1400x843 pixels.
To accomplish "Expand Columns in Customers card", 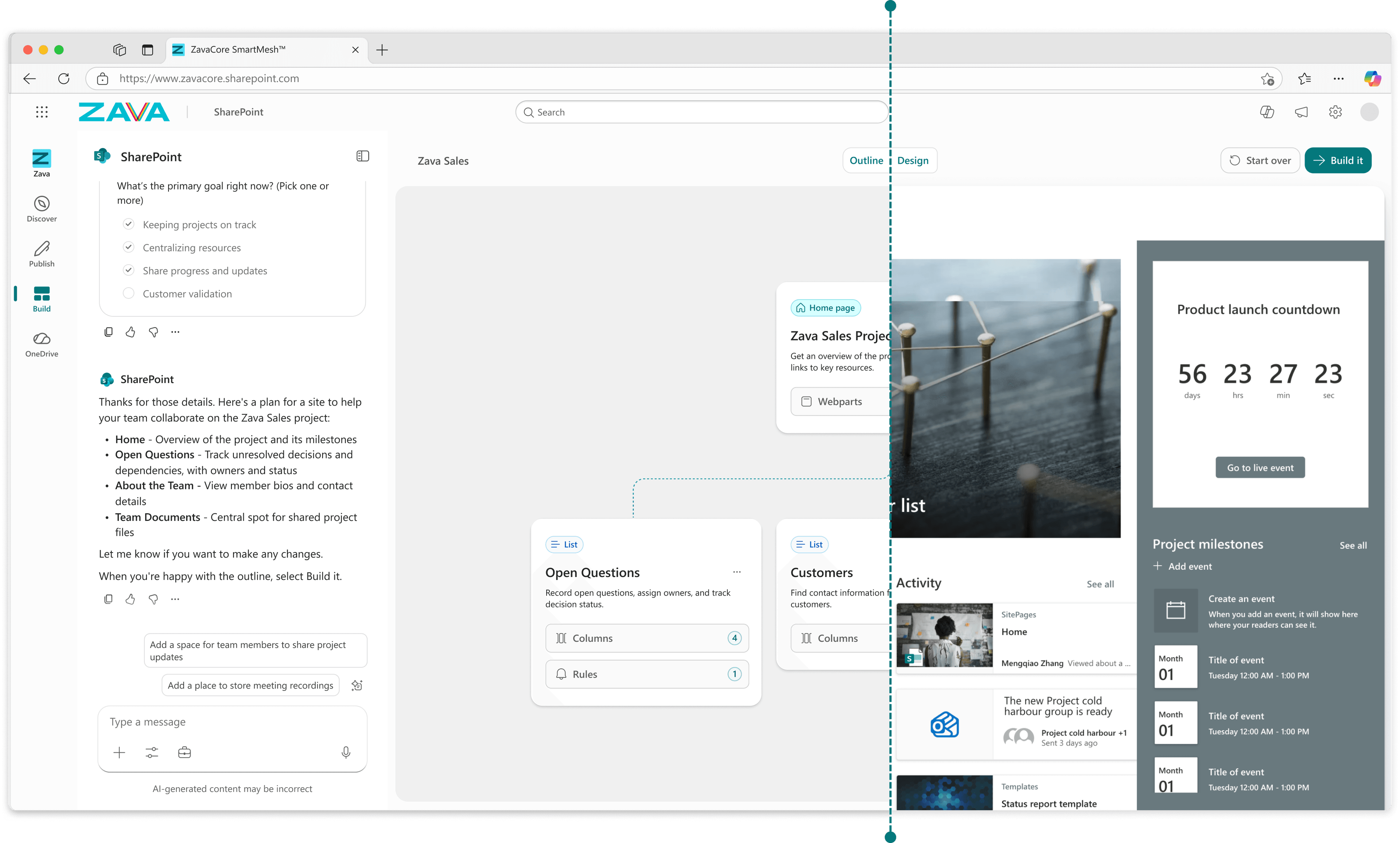I will click(840, 638).
